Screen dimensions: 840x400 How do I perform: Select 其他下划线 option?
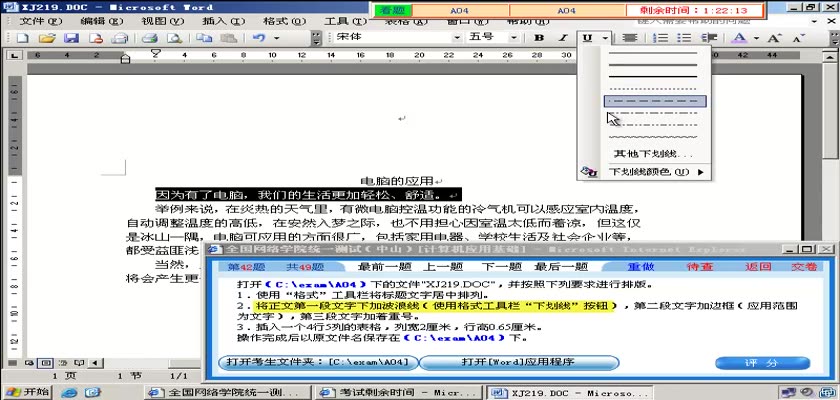655,154
